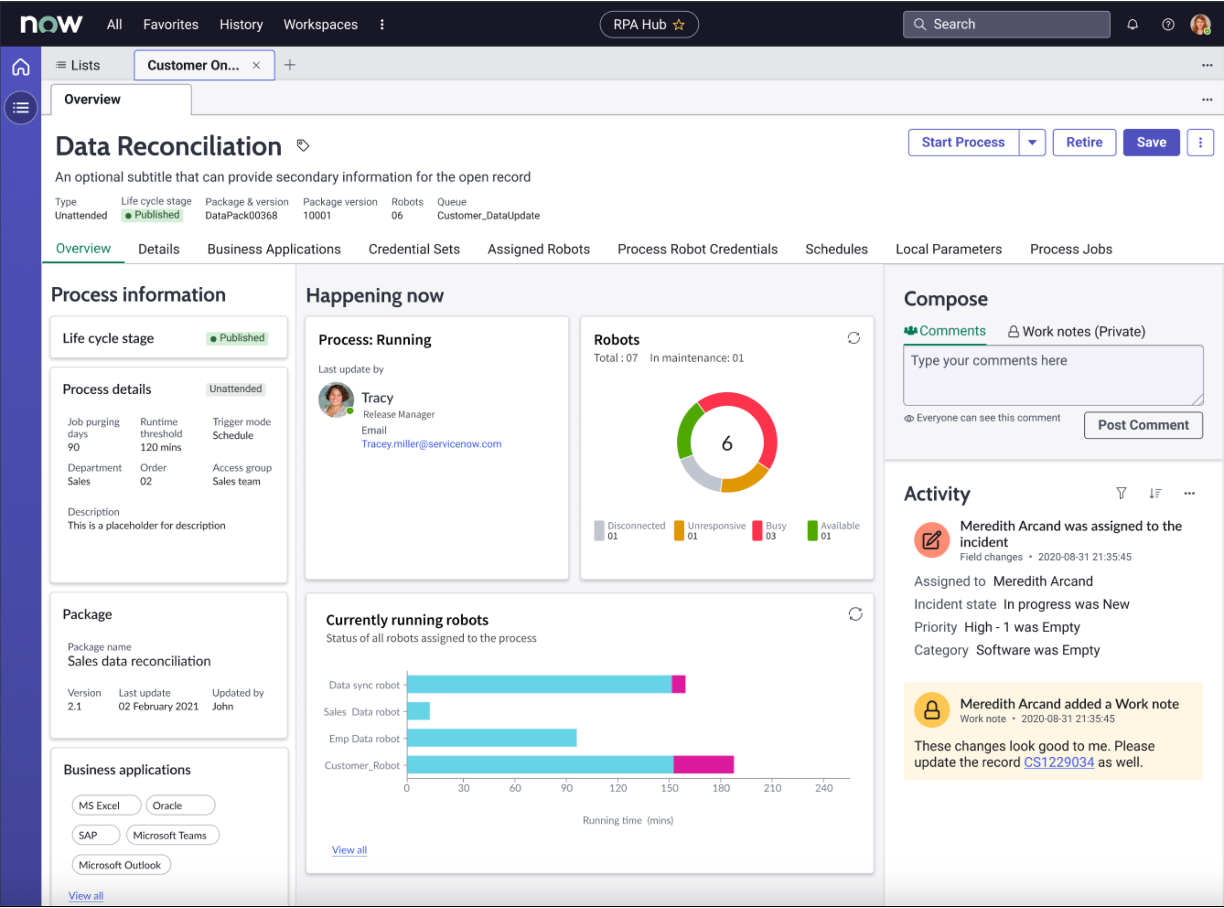Type in the comments input field
The width and height of the screenshot is (1224, 908).
pyautogui.click(x=1053, y=374)
